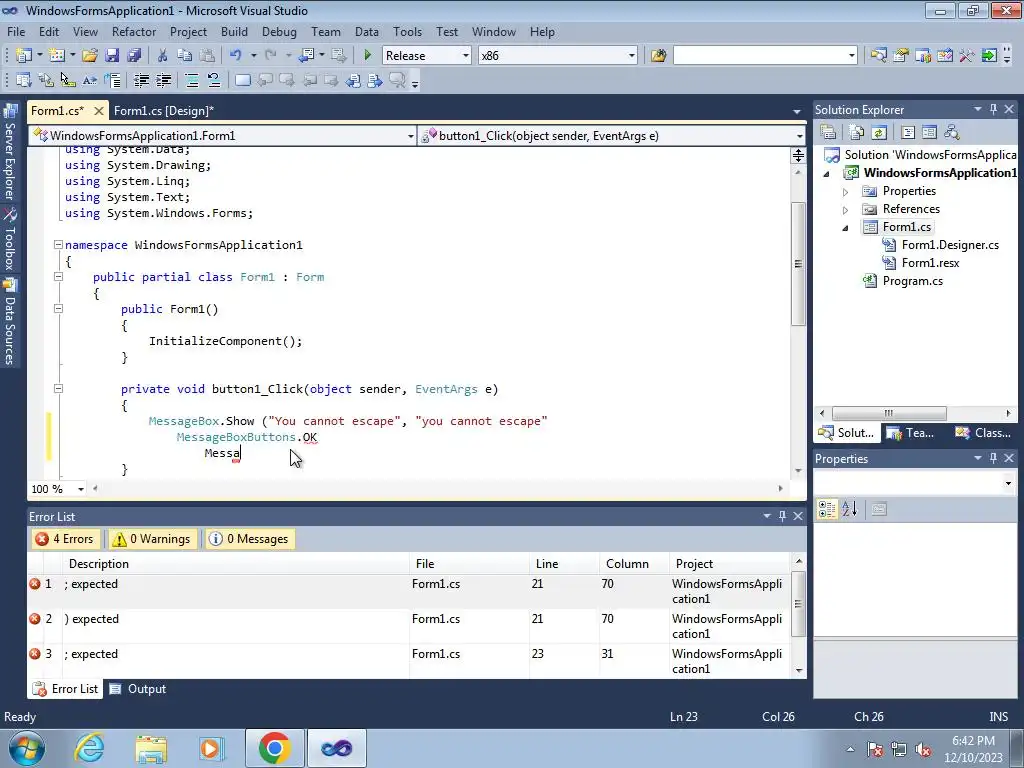The height and width of the screenshot is (768, 1024).
Task: Save Form1.cs using the floppy disk icon
Action: point(112,56)
